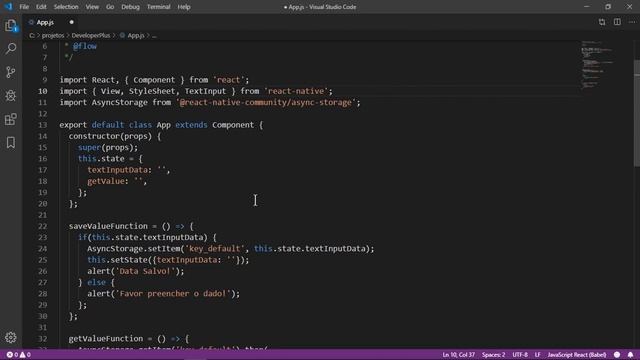
Task: Open Go to Line via Ln 10, Col 37
Action: pos(458,355)
